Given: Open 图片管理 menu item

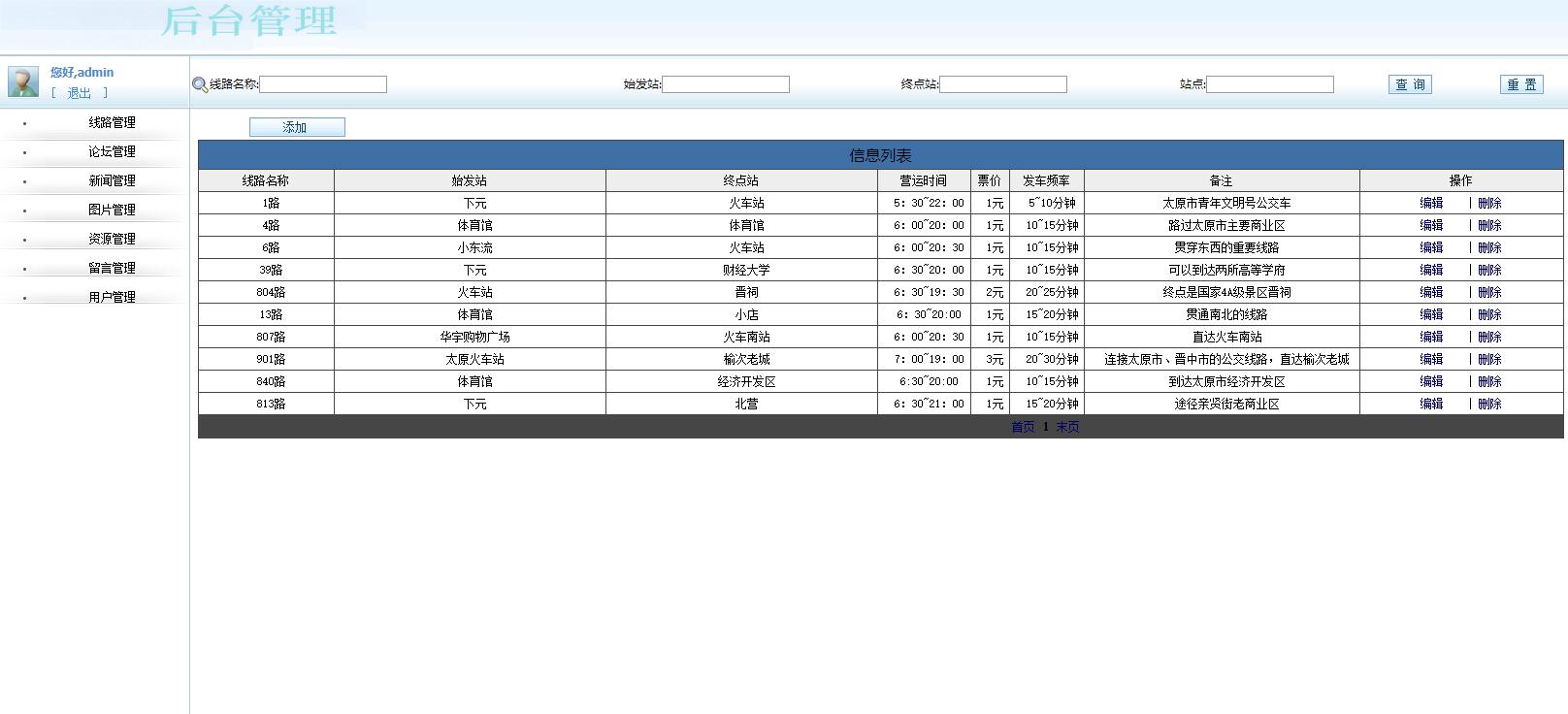Looking at the screenshot, I should point(112,210).
